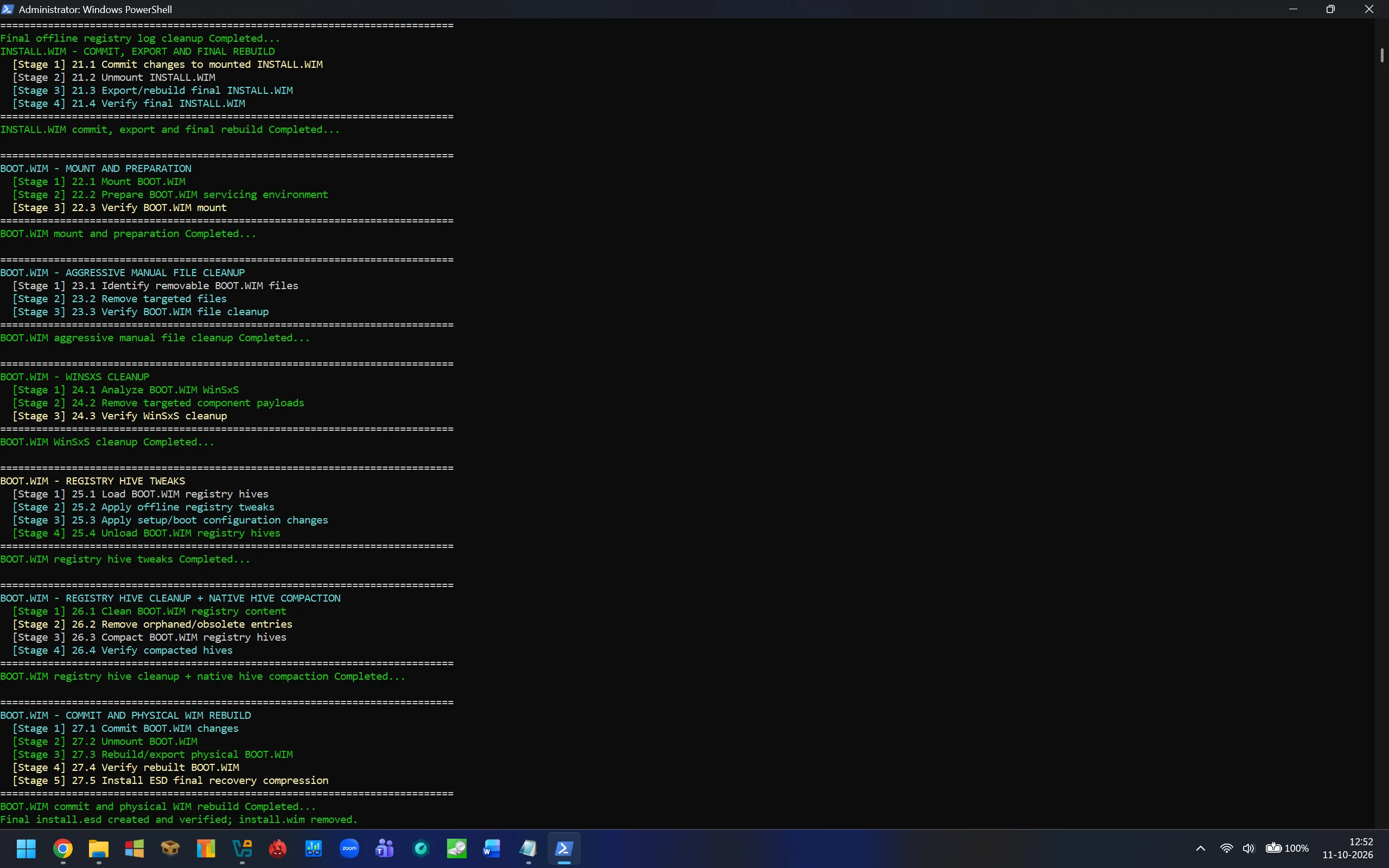Open the speaker volume icon

[x=1249, y=848]
